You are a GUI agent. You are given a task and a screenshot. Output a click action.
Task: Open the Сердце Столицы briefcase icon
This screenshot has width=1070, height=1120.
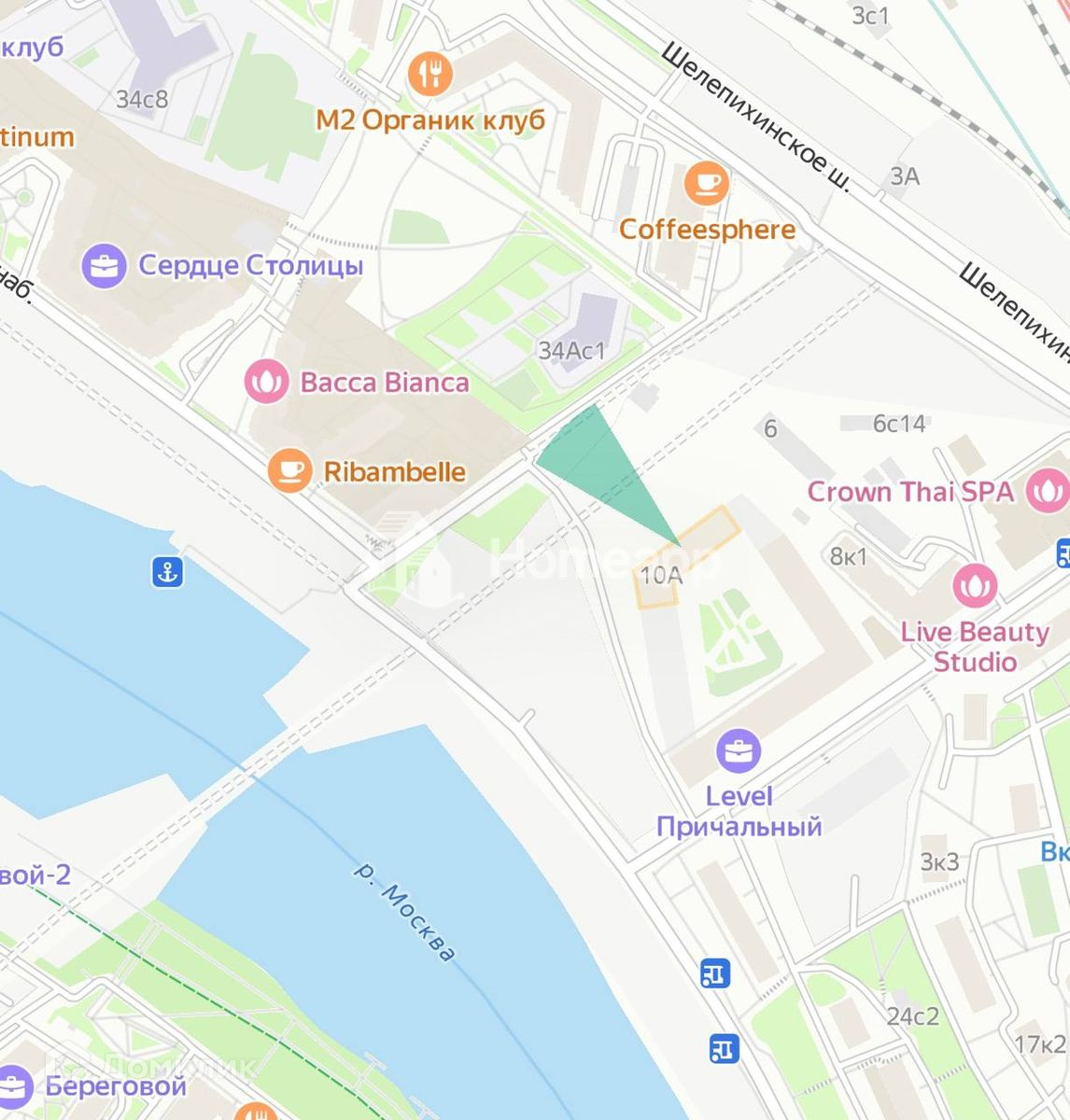coord(105,265)
